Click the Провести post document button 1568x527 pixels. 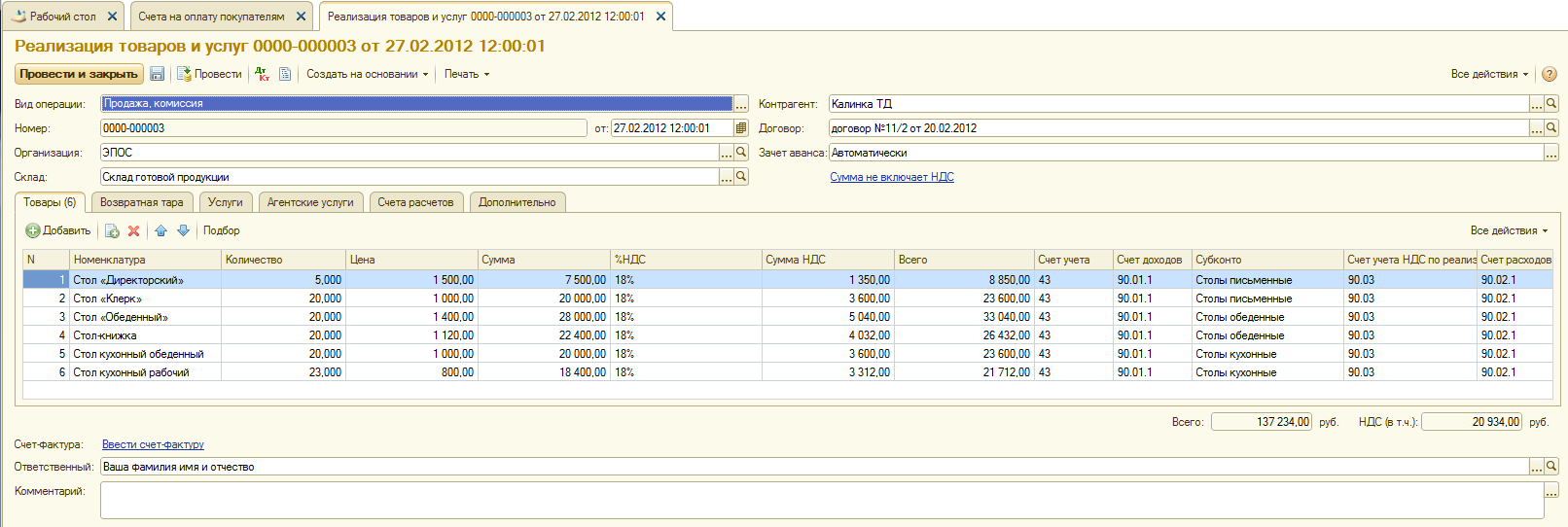point(209,74)
